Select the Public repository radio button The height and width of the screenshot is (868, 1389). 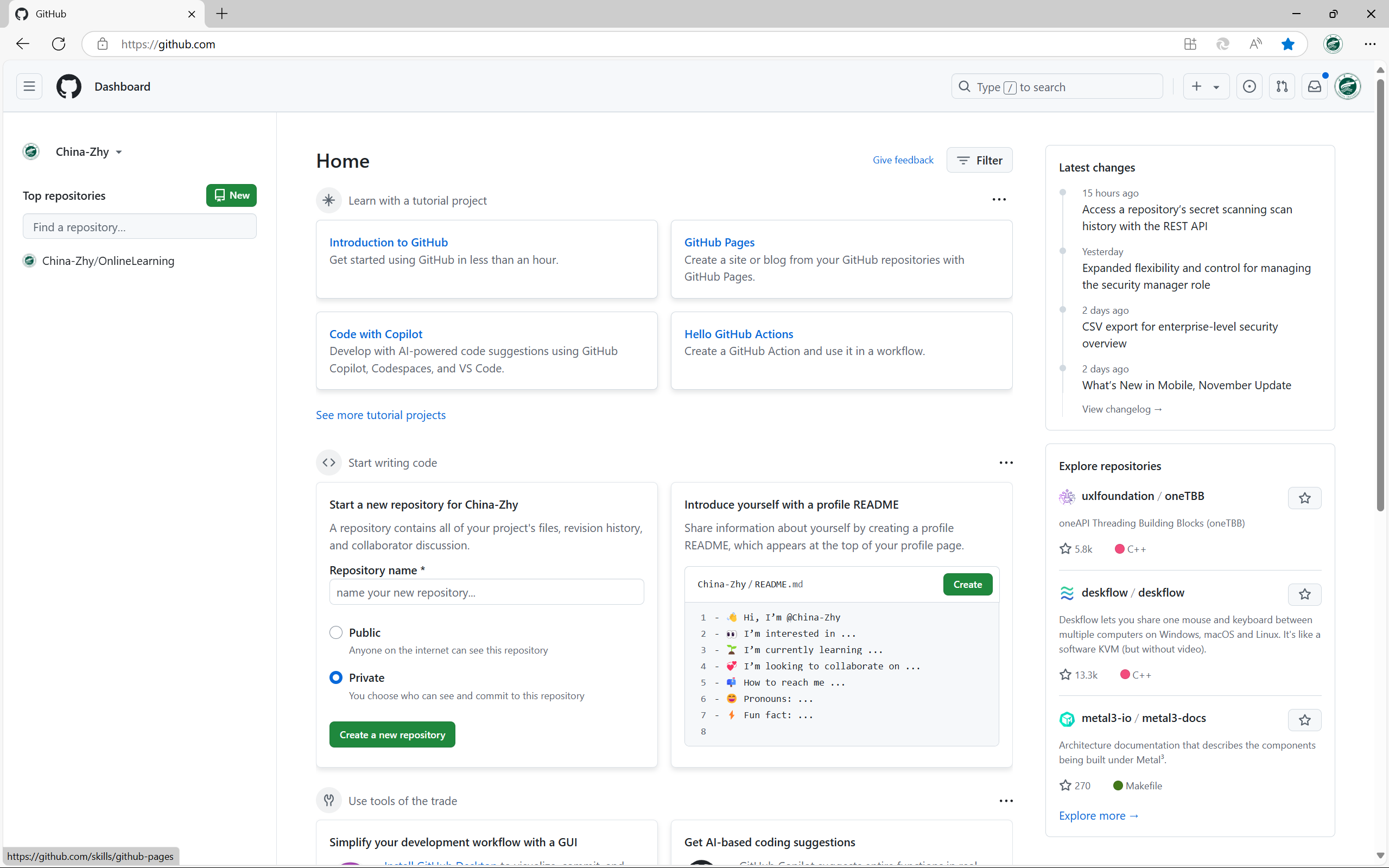point(336,632)
